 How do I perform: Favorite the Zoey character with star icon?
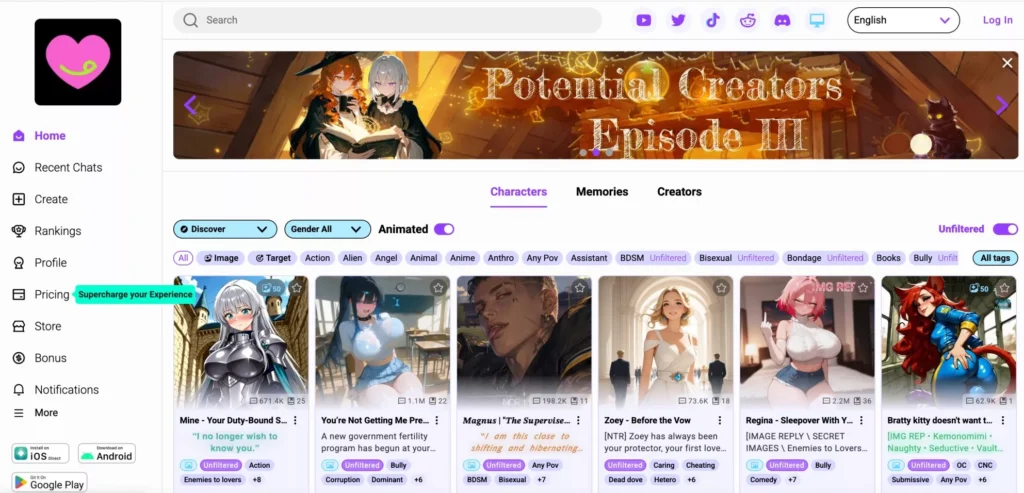click(721, 288)
